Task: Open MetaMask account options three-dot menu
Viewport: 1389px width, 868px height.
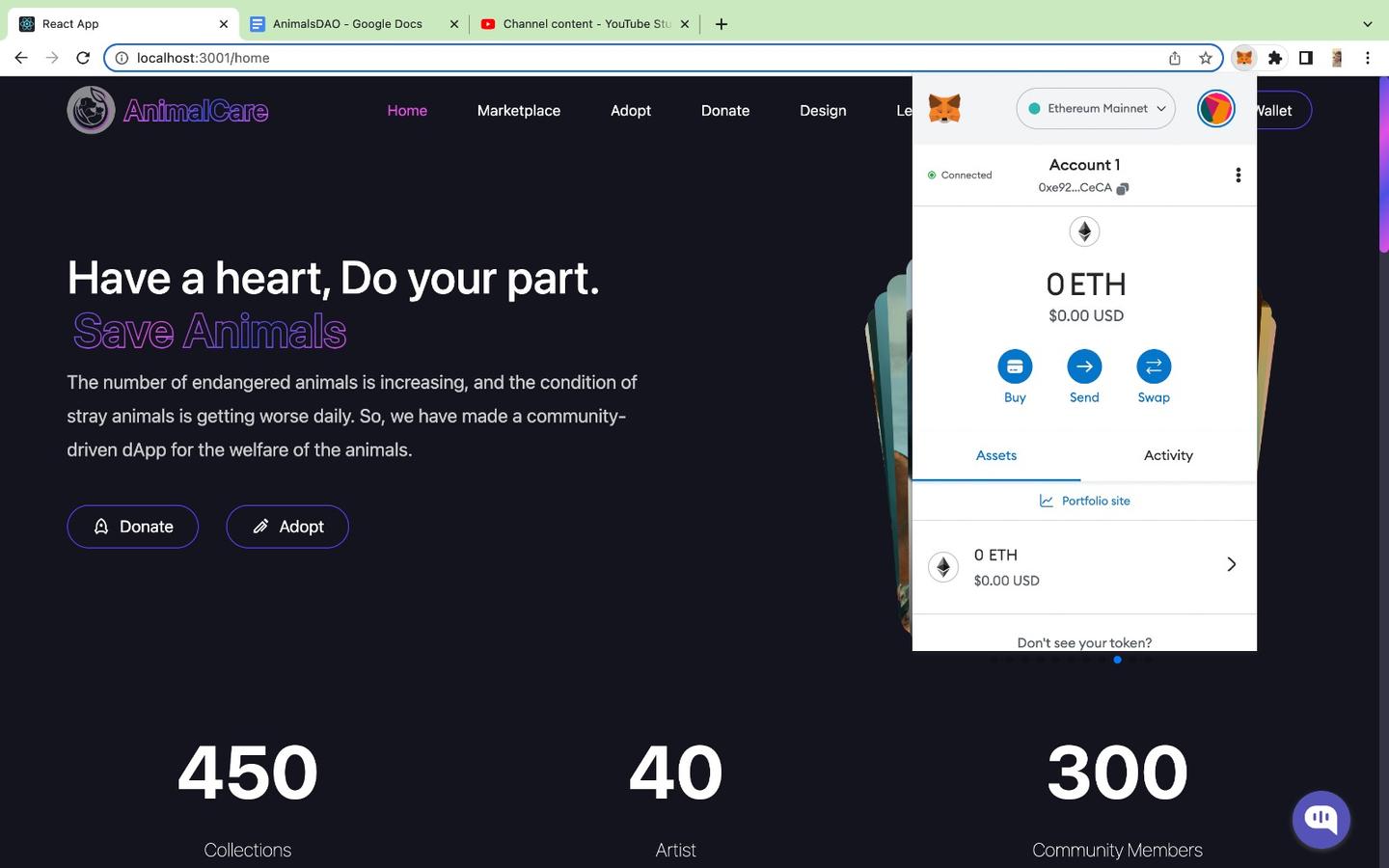Action: coord(1238,175)
